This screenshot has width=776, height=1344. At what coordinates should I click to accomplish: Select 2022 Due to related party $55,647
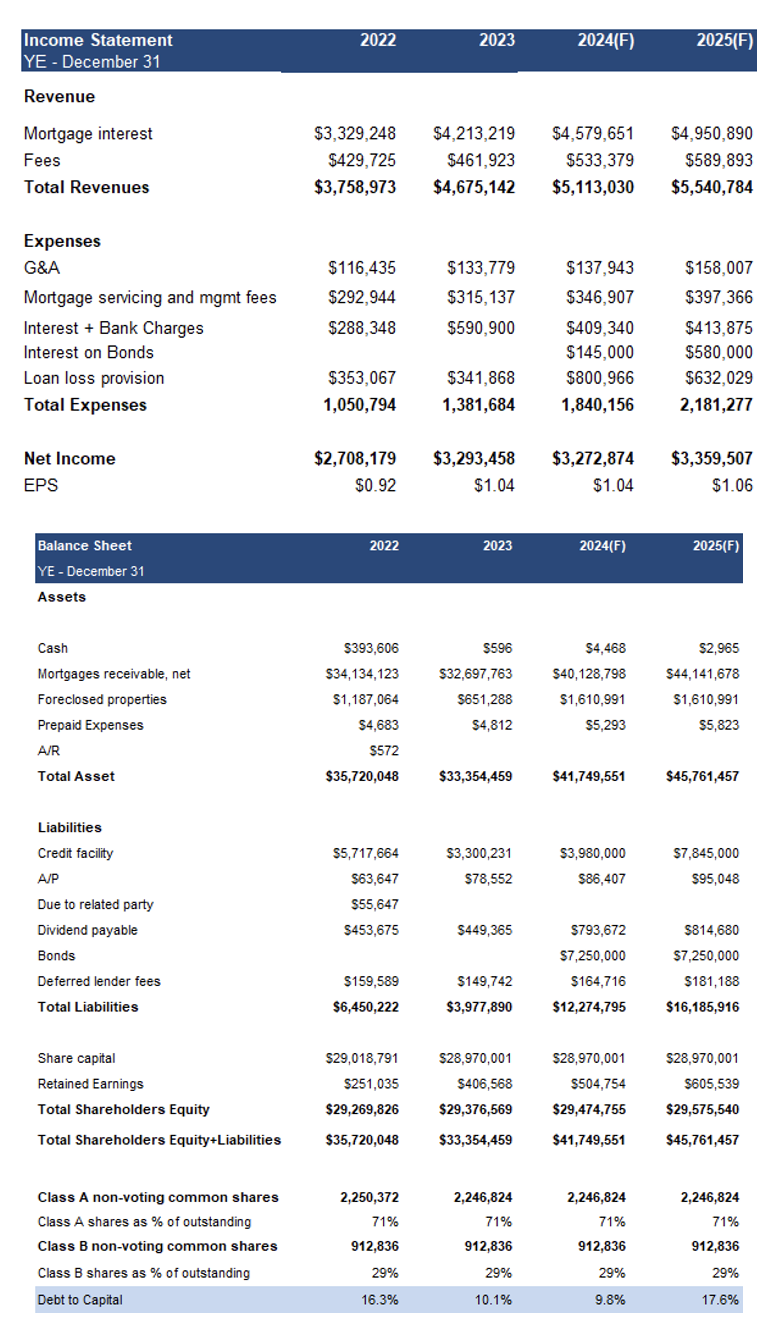point(375,906)
